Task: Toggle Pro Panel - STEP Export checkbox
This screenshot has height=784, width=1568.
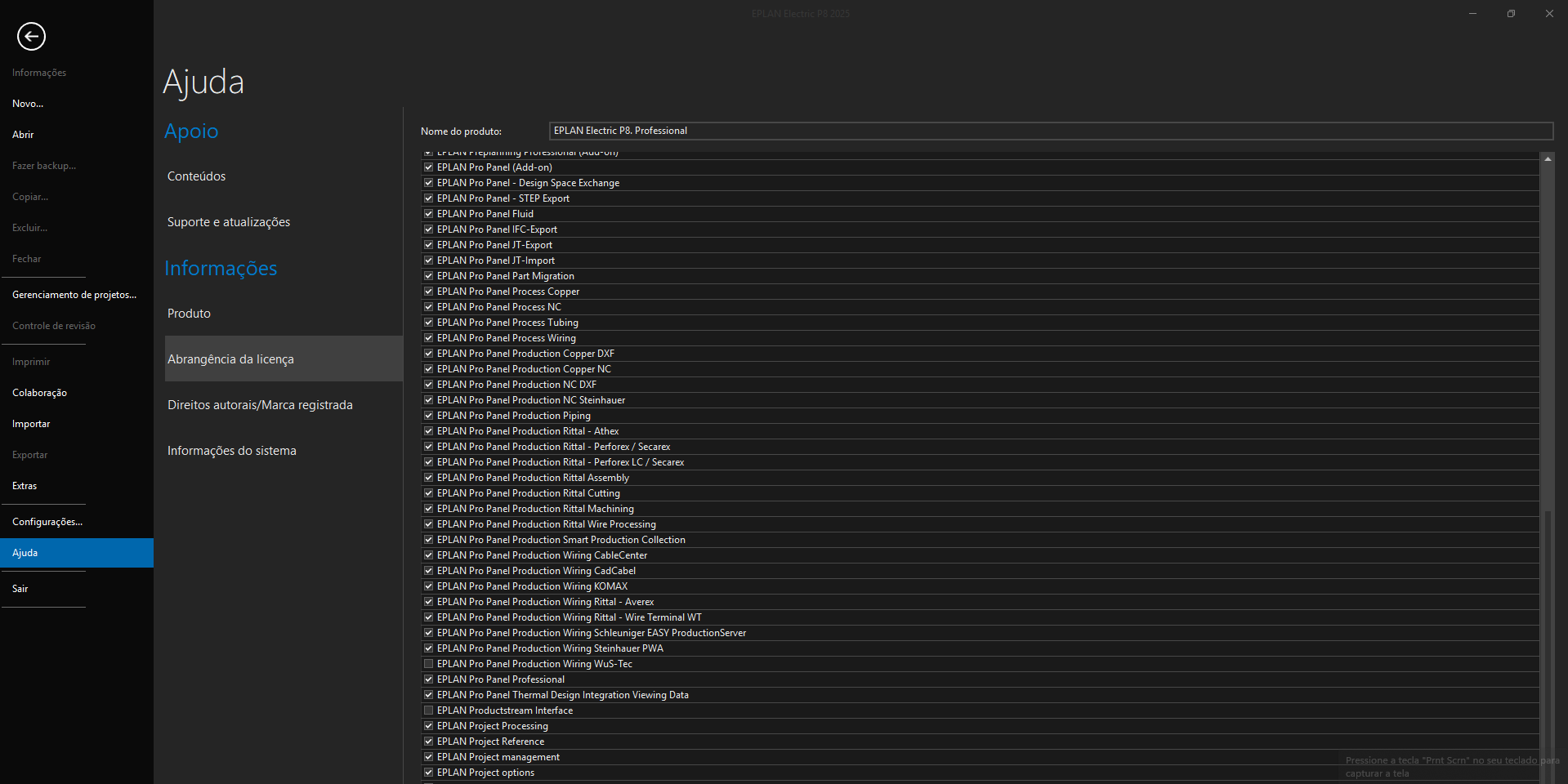Action: click(x=428, y=198)
